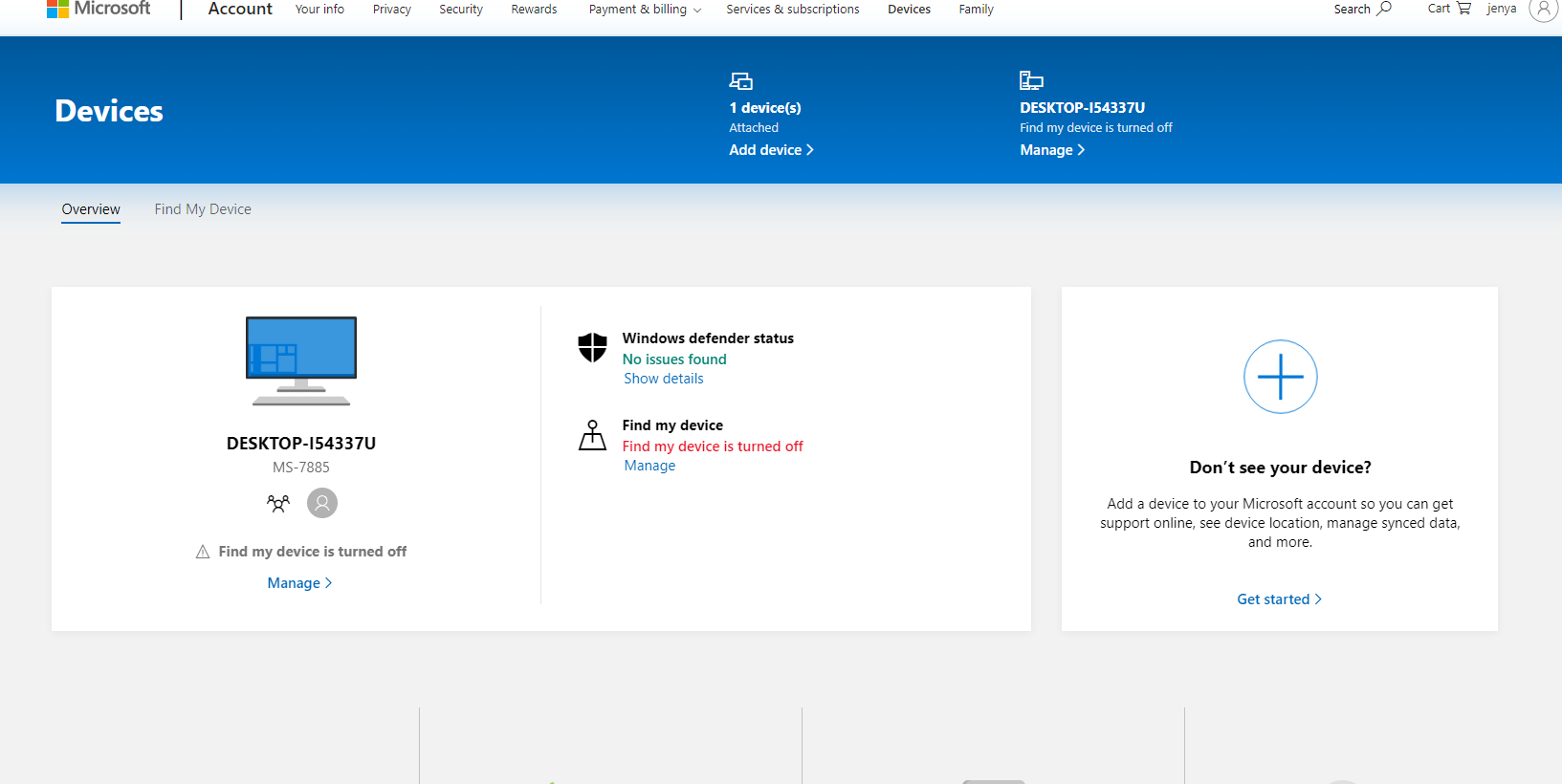This screenshot has width=1562, height=784.
Task: Switch to Find My Device tab
Action: 203,209
